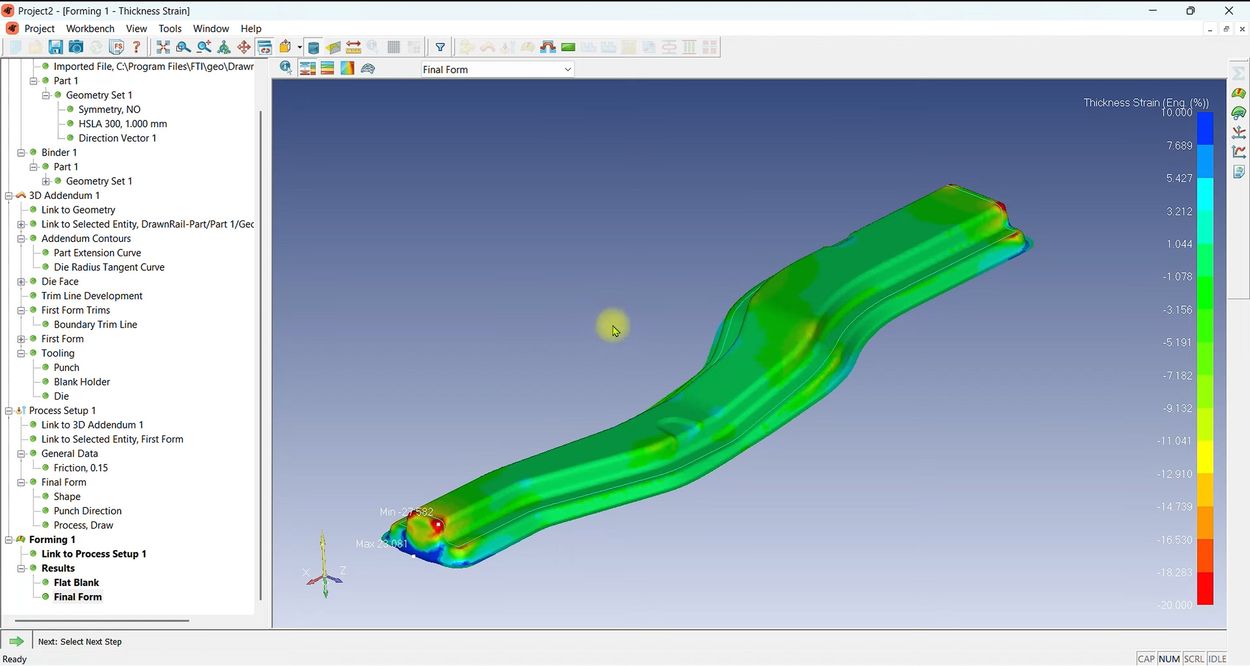The height and width of the screenshot is (666, 1250).
Task: Click the rainbow contour display icon
Action: coord(347,69)
